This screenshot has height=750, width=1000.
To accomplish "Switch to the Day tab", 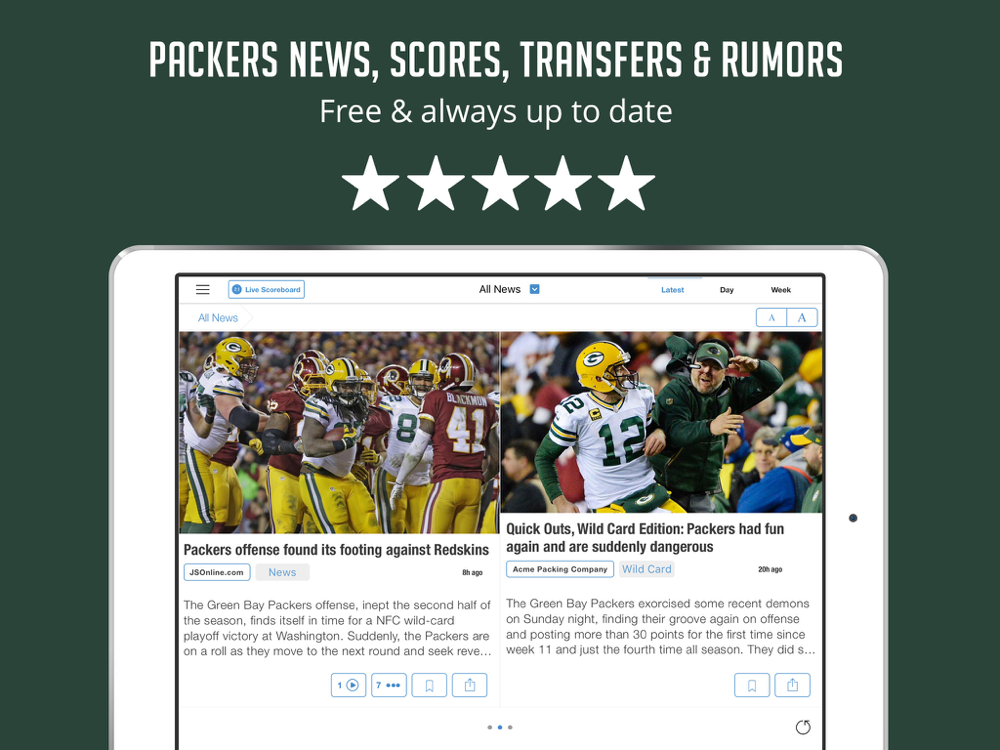I will coord(726,290).
